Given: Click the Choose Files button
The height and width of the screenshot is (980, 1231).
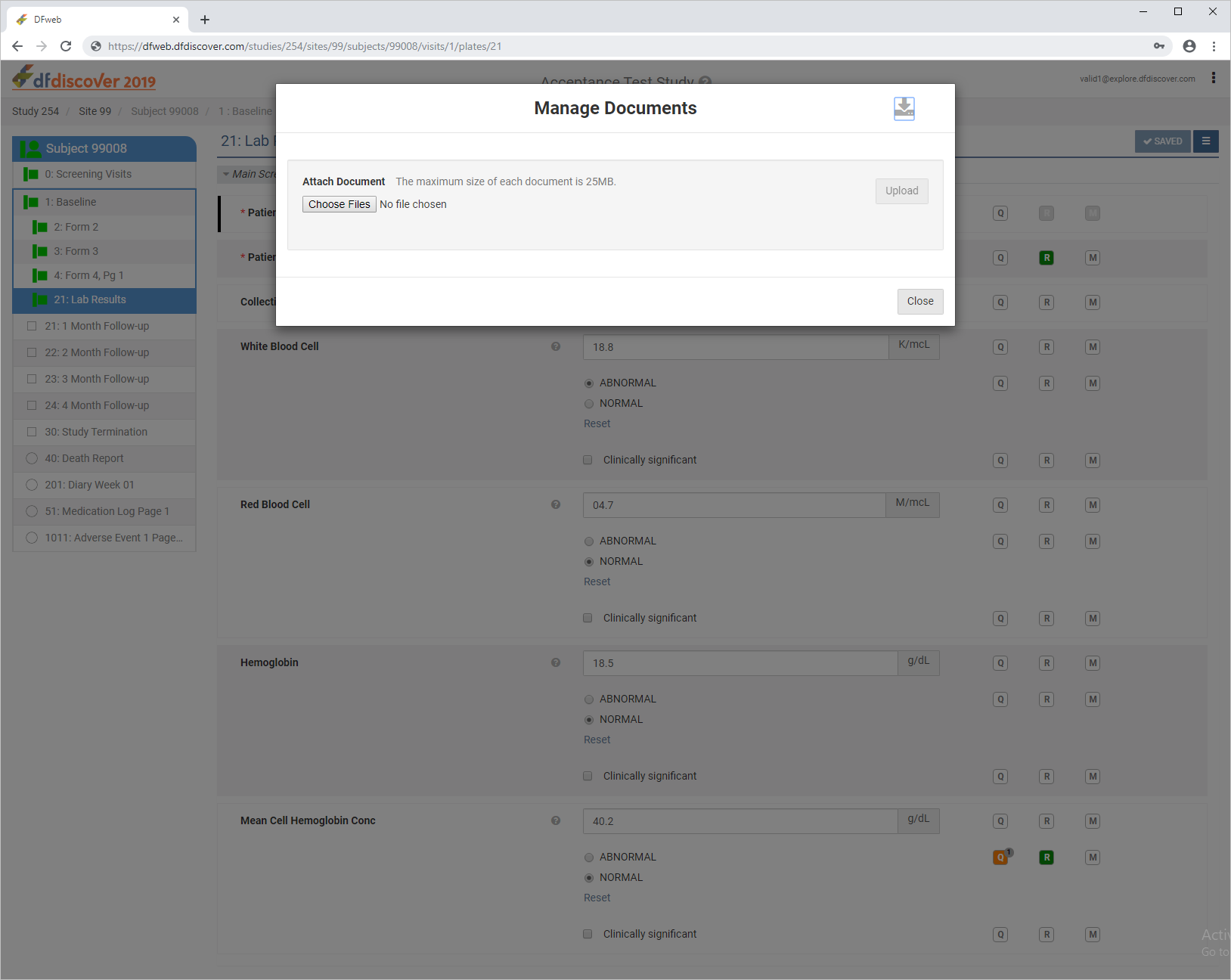Looking at the screenshot, I should [339, 204].
